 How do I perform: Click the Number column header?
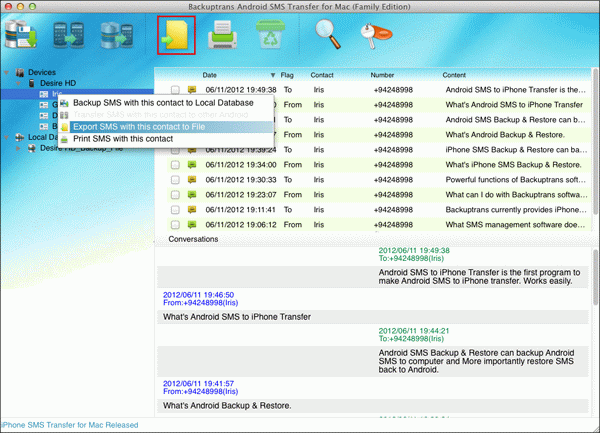tap(382, 75)
